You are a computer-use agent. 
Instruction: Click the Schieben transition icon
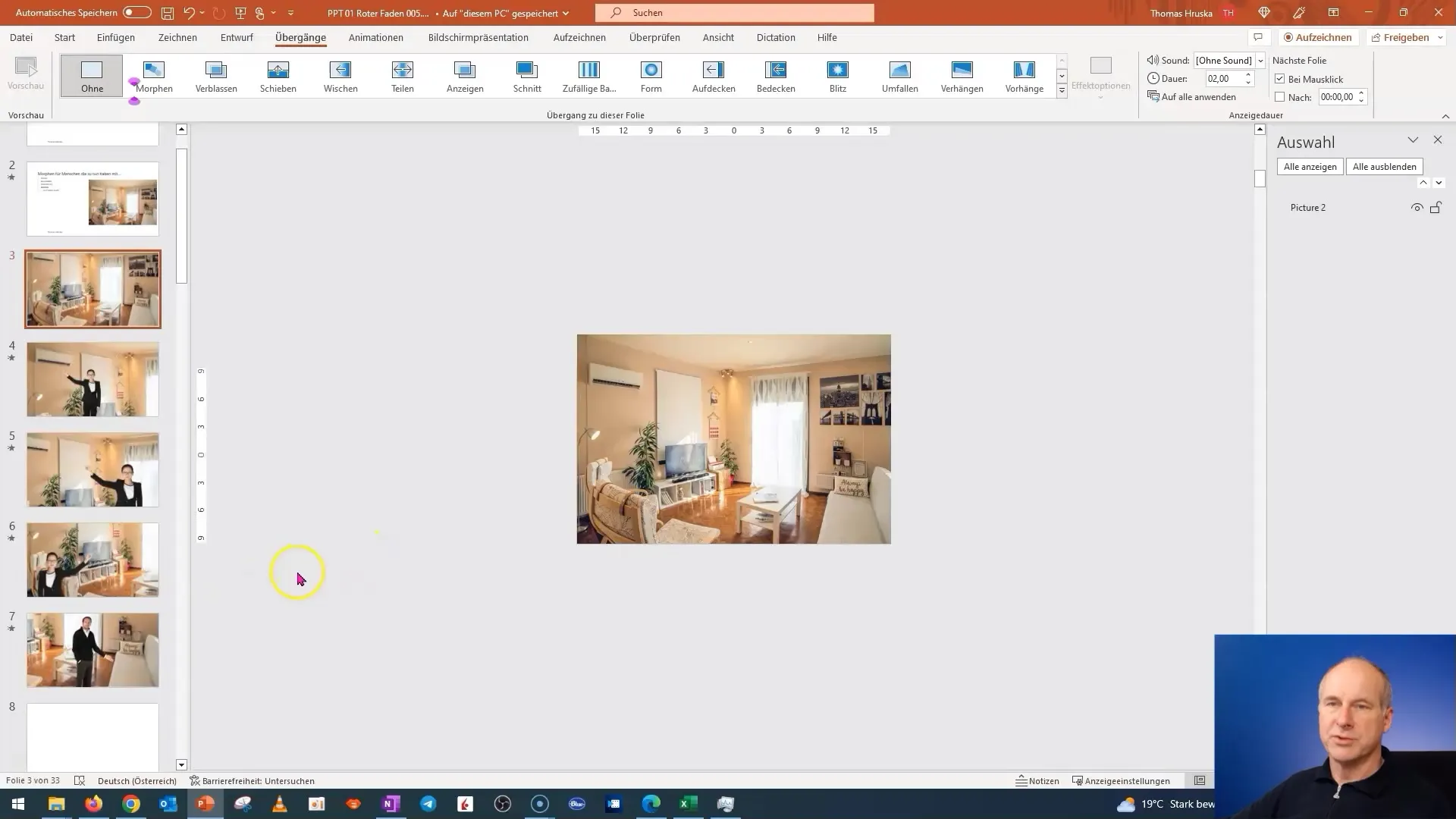pos(278,76)
